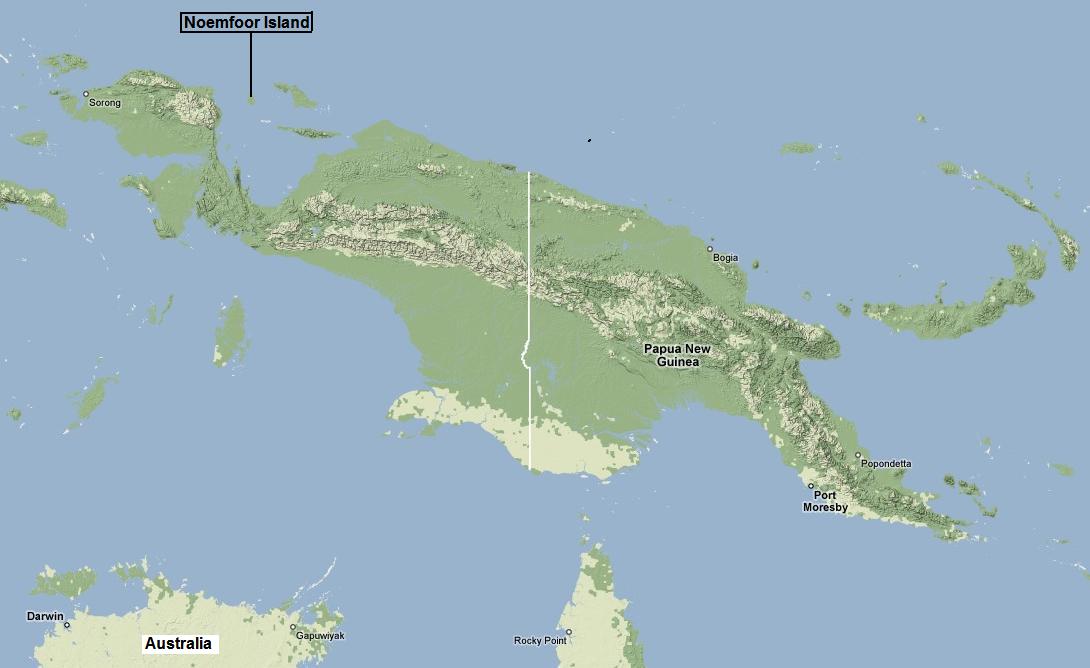Select the Popondetta city marker
This screenshot has height=668, width=1090.
pyautogui.click(x=860, y=456)
